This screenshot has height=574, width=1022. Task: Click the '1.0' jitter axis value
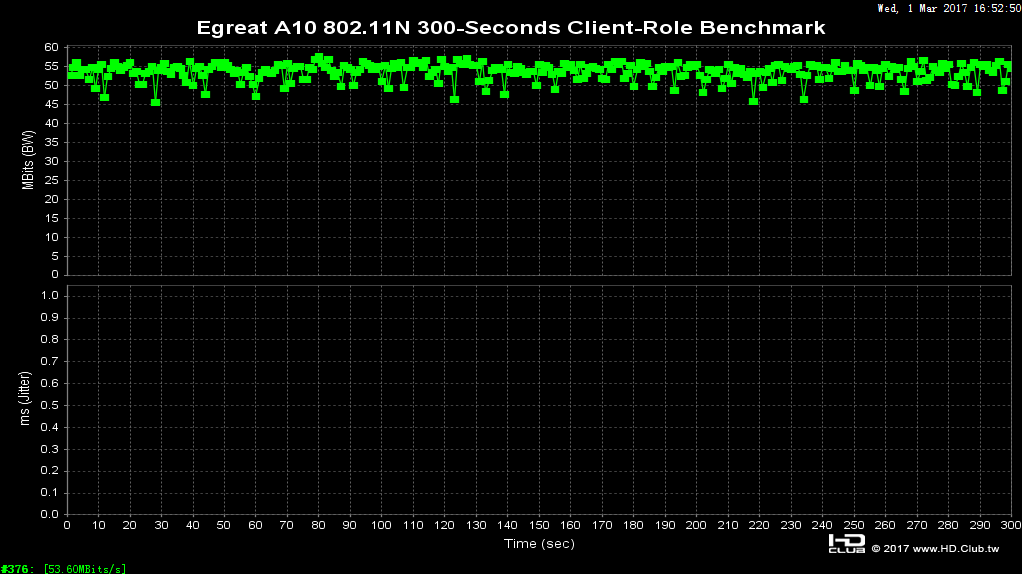50,296
